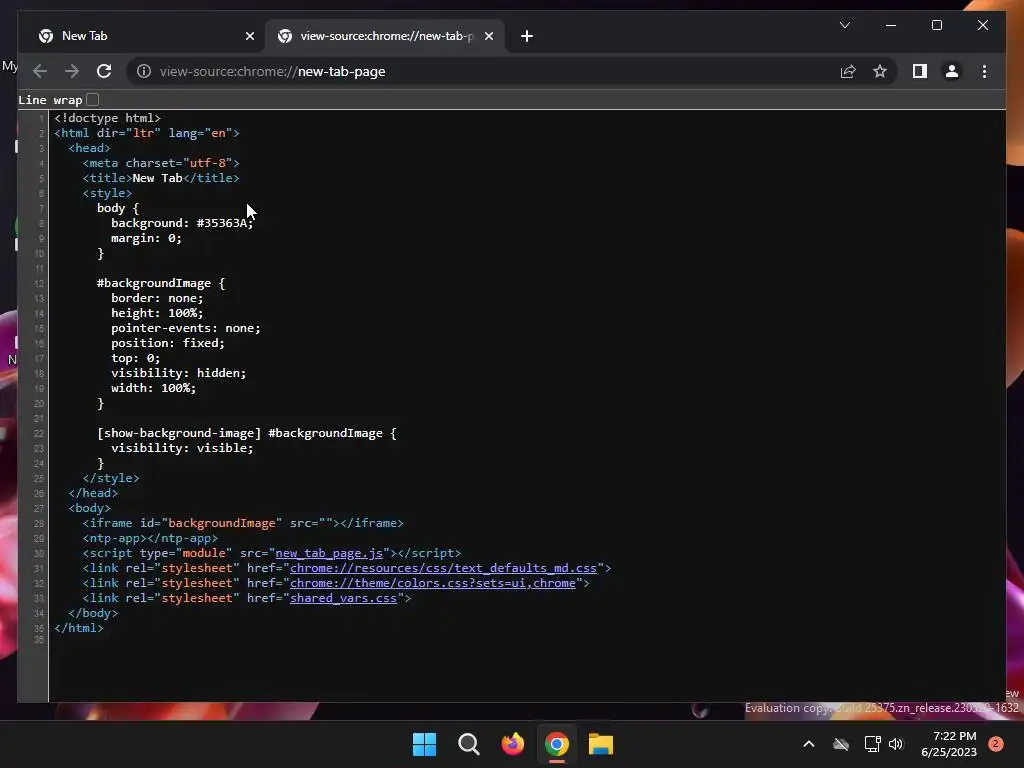Close the New Tab tab
The image size is (1024, 768).
pyautogui.click(x=249, y=37)
